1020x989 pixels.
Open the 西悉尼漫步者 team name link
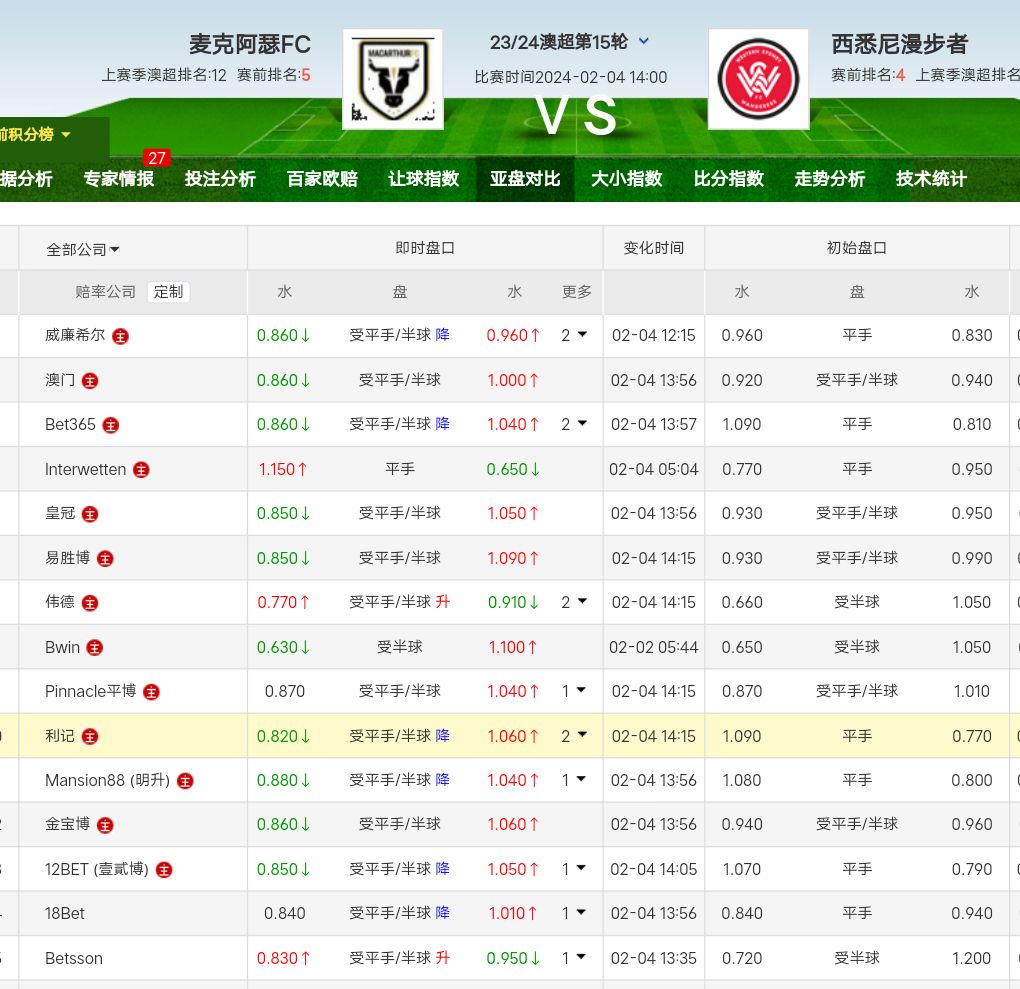[x=899, y=45]
